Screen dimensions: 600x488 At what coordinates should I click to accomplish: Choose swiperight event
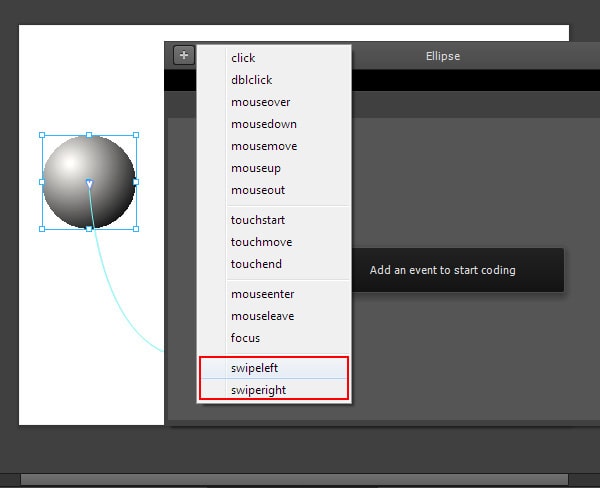[x=274, y=390]
